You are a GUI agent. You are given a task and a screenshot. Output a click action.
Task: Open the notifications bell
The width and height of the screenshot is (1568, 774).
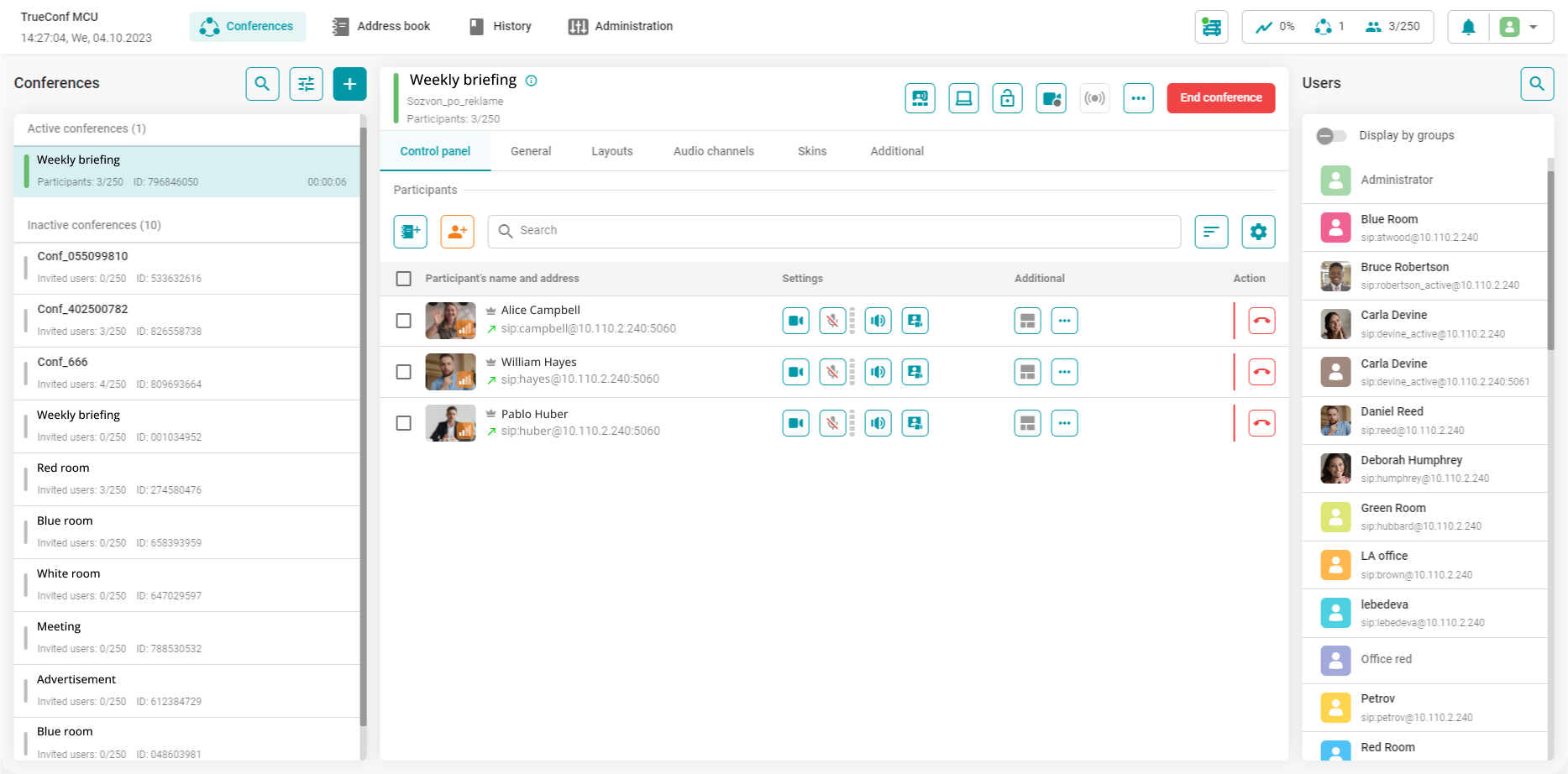(1468, 27)
